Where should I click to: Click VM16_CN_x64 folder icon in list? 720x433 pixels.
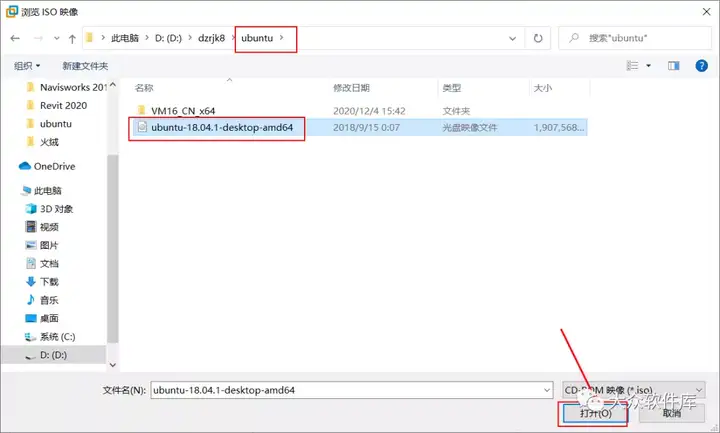click(x=142, y=110)
